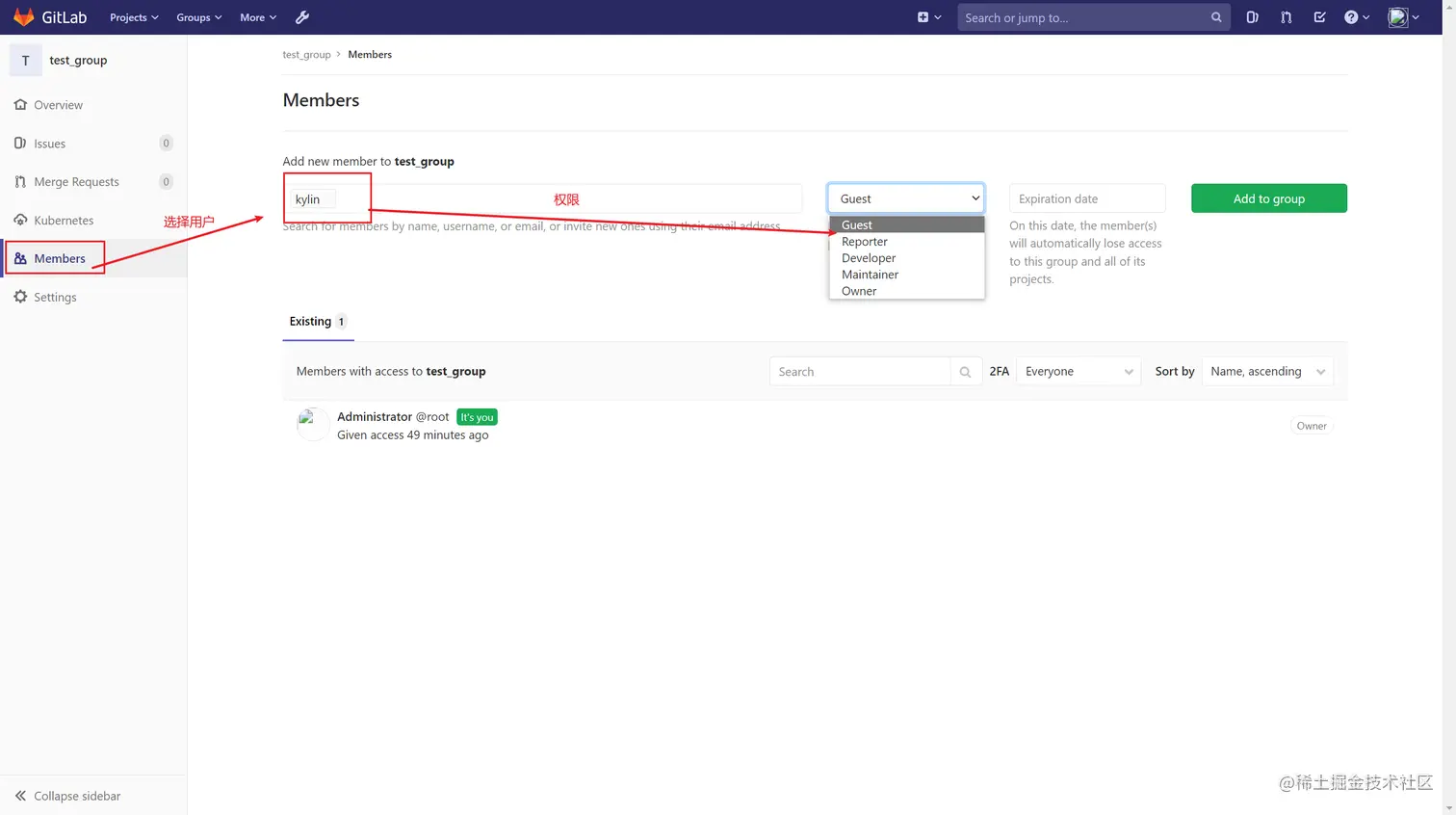
Task: Click the members search magnifier button
Action: [x=965, y=372]
